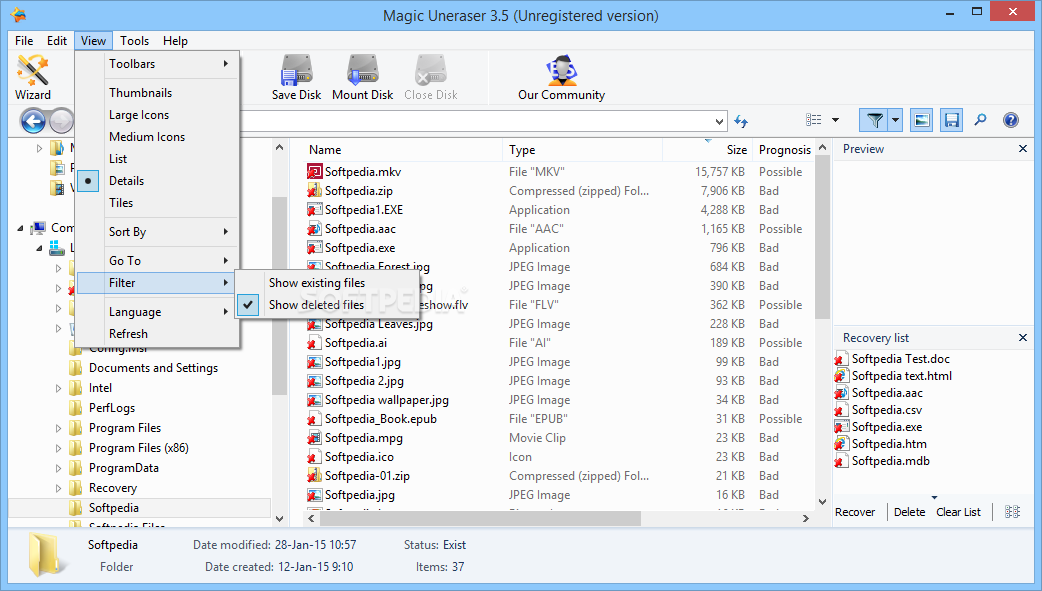Go back with the blue back arrow

33,121
